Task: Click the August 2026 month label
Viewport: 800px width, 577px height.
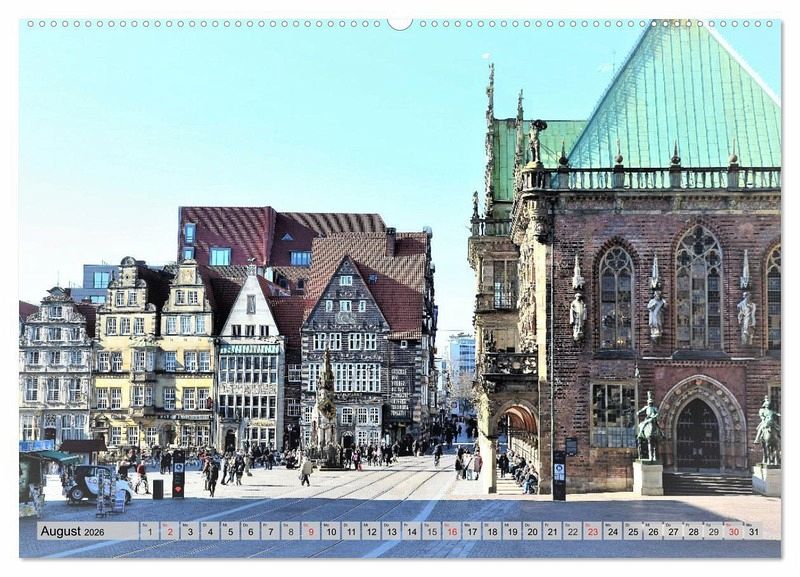Action: click(x=73, y=532)
